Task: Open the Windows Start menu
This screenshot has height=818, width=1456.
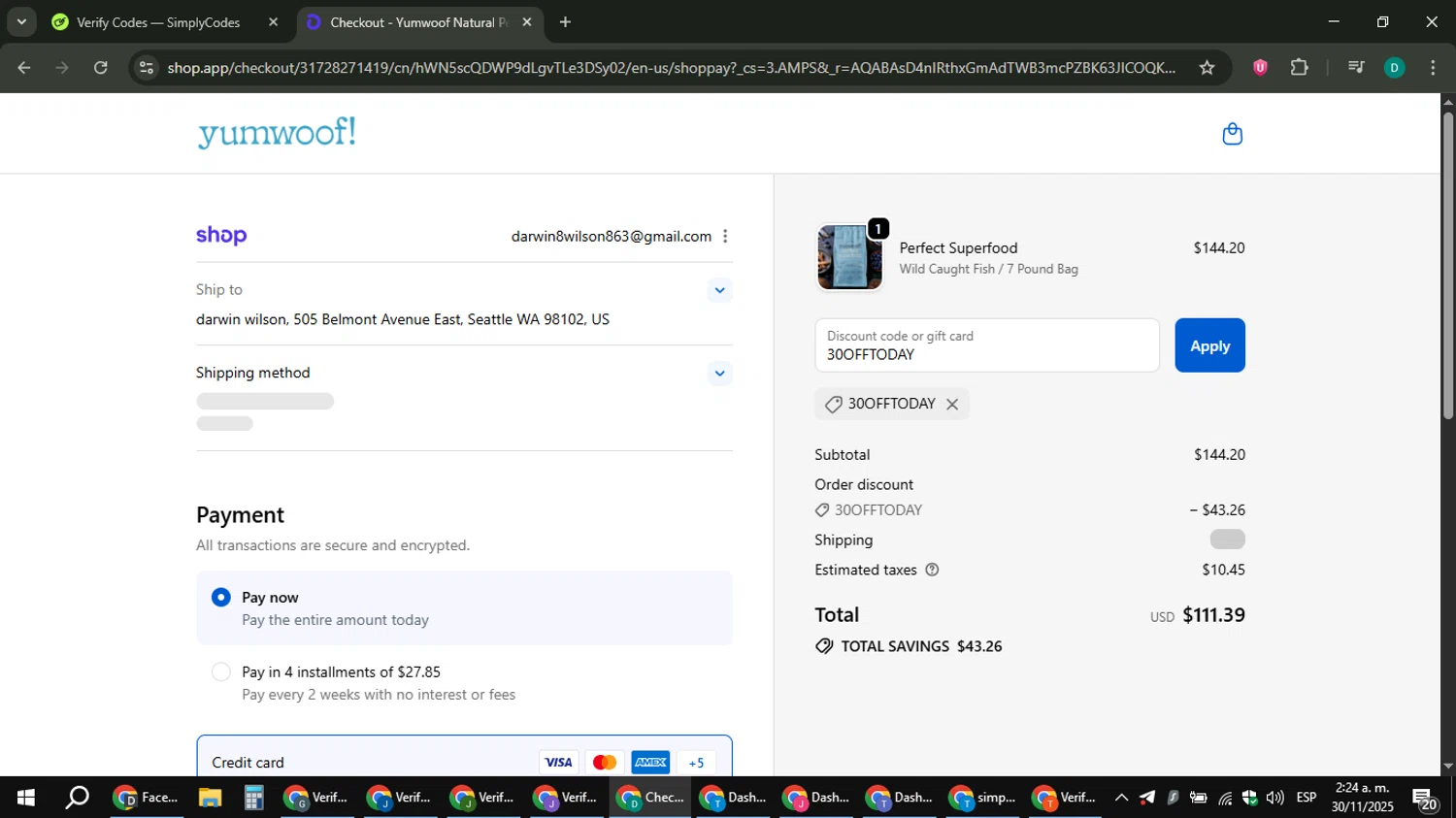Action: click(26, 798)
